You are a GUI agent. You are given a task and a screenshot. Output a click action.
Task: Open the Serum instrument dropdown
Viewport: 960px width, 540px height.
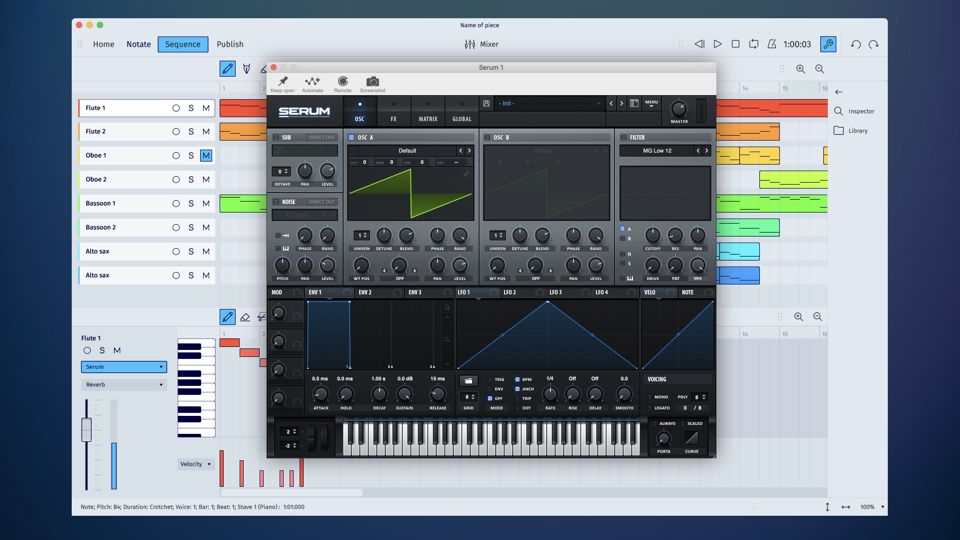[x=124, y=367]
